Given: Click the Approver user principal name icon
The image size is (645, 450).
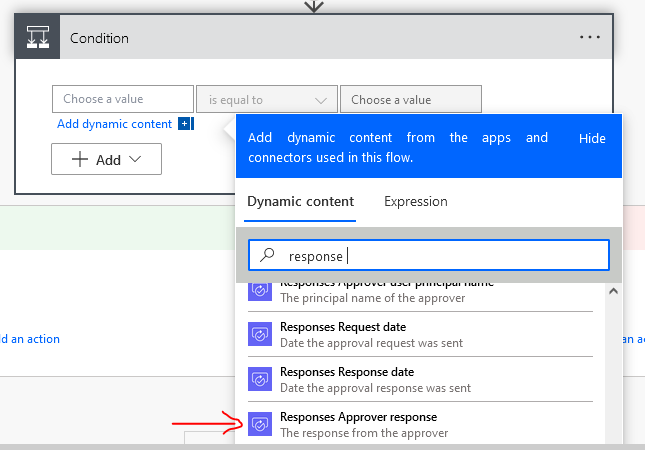Looking at the screenshot, I should (260, 291).
